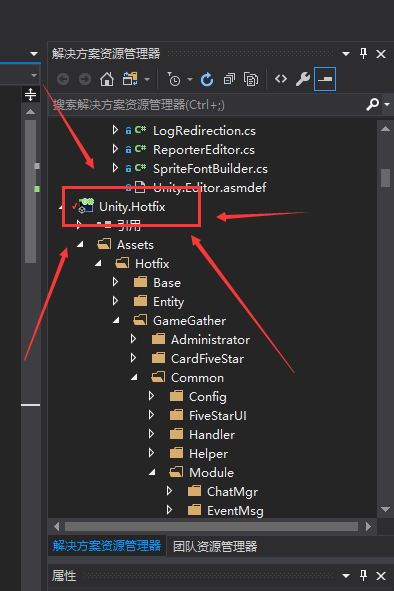Screen dimensions: 394x591
Task: Open dropdown next to the view switch icon
Action: coord(147,80)
